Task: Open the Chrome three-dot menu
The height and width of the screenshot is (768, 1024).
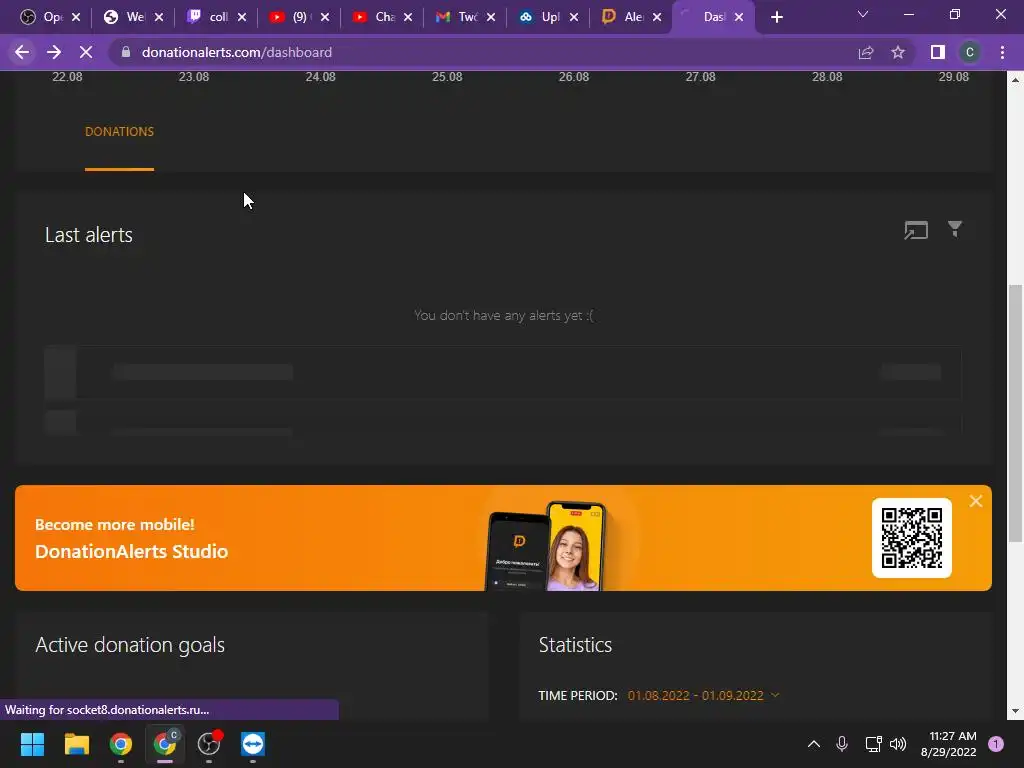Action: coord(1002,52)
